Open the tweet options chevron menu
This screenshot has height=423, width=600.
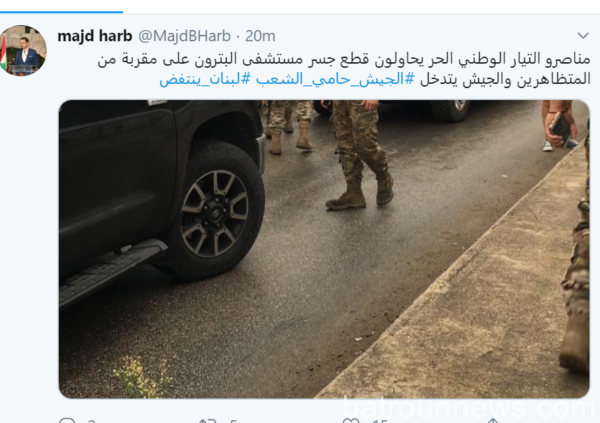coord(583,36)
